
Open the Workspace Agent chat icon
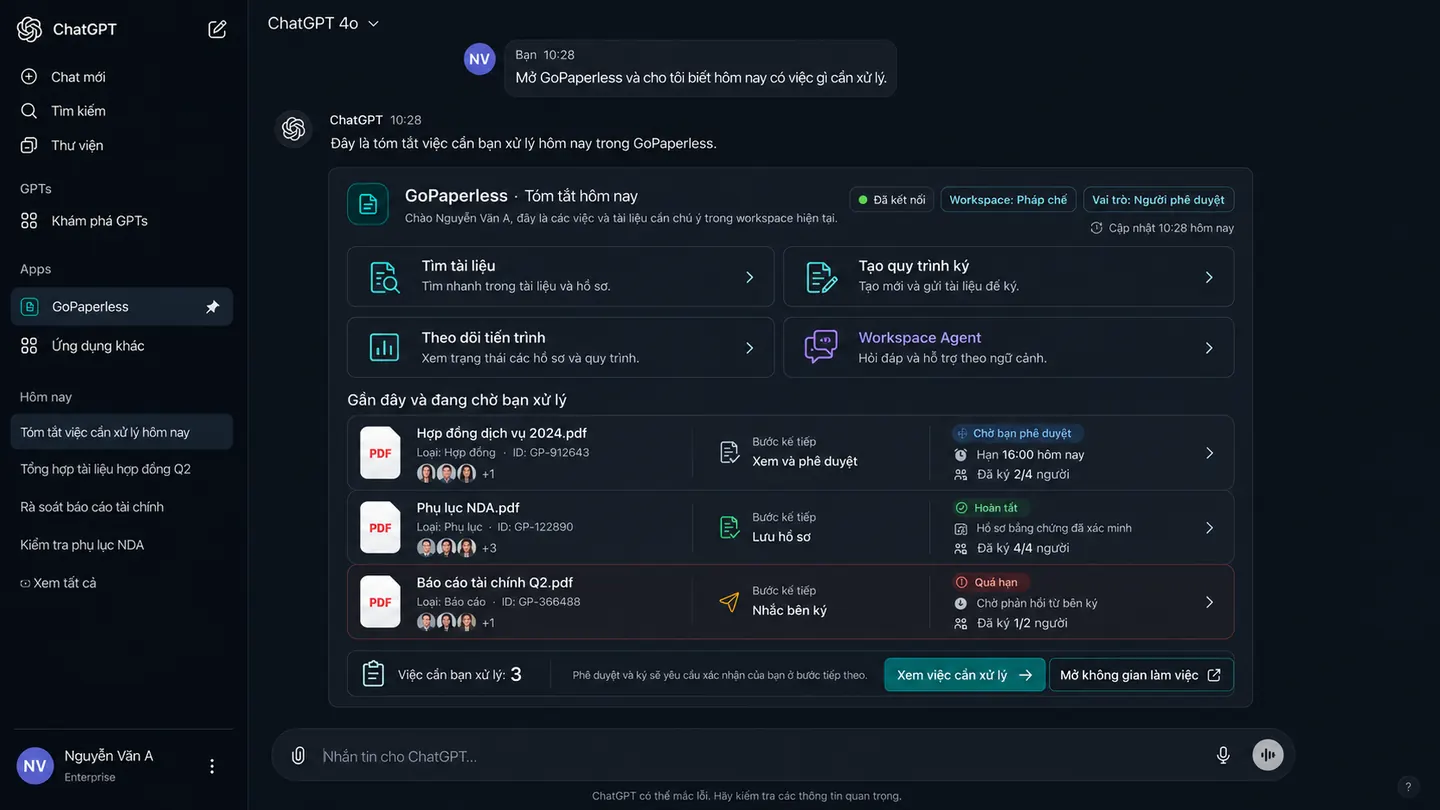(x=821, y=347)
